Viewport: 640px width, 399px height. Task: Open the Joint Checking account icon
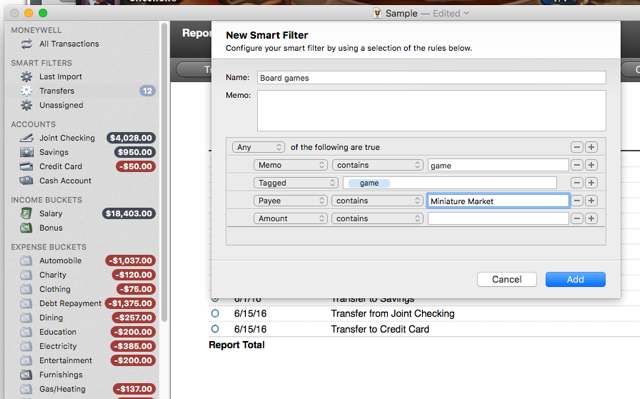pyautogui.click(x=27, y=138)
